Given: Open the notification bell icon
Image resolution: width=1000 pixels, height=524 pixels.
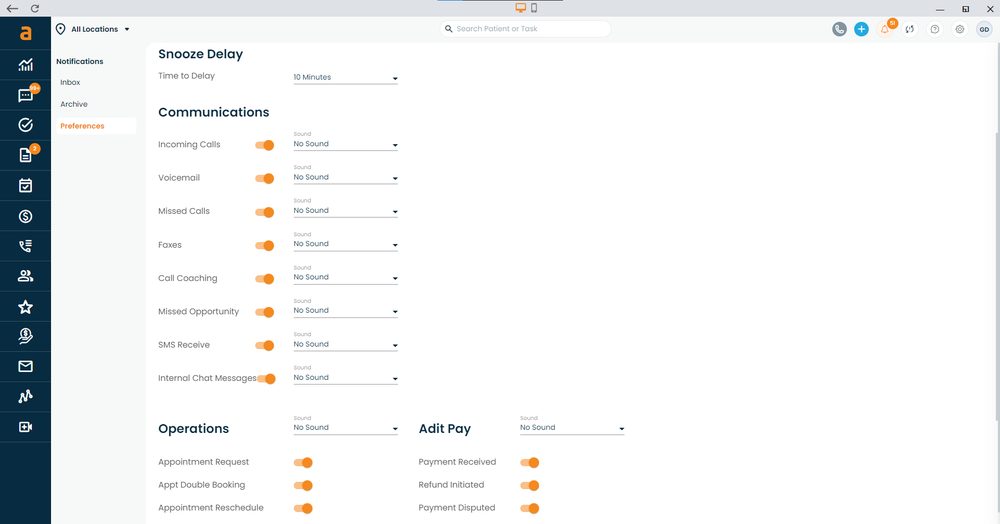Looking at the screenshot, I should [885, 29].
